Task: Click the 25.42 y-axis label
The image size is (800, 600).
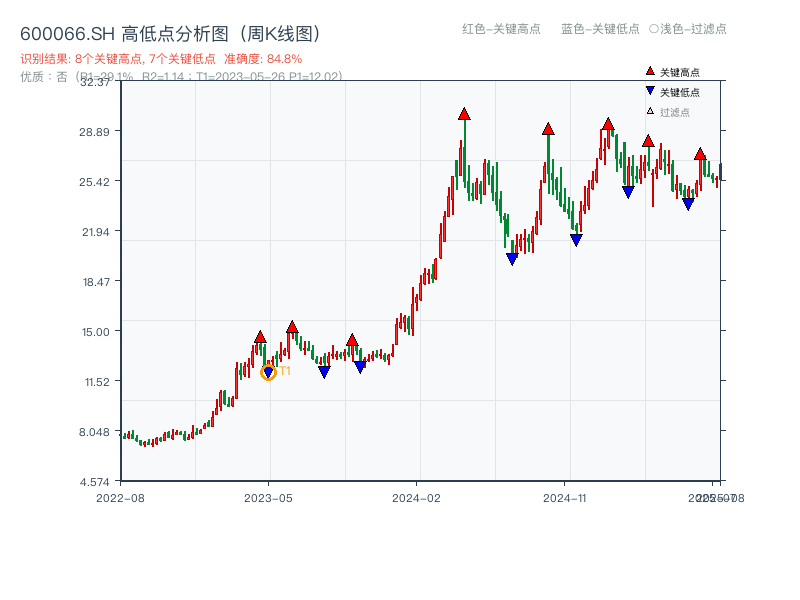Action: click(94, 182)
